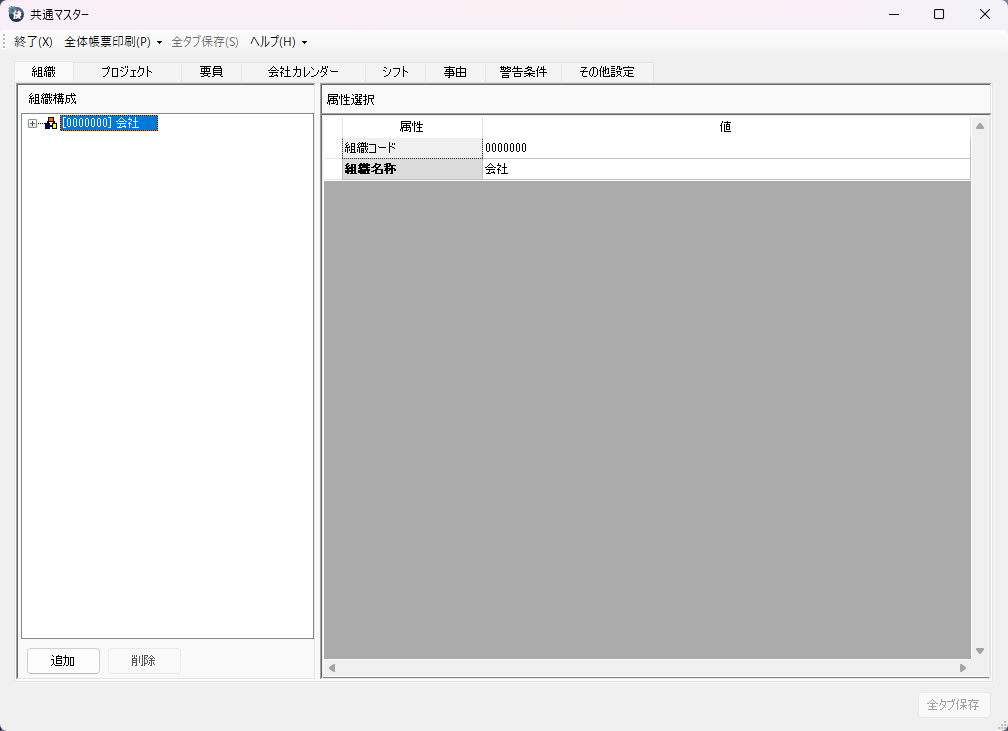1008x731 pixels.
Task: Select the 組織名称 attribute cell
Action: point(412,169)
